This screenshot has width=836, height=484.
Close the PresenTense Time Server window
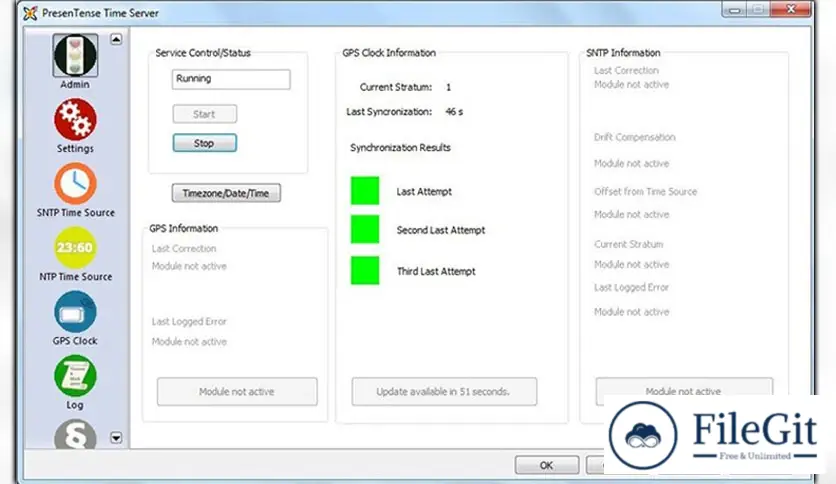point(791,10)
